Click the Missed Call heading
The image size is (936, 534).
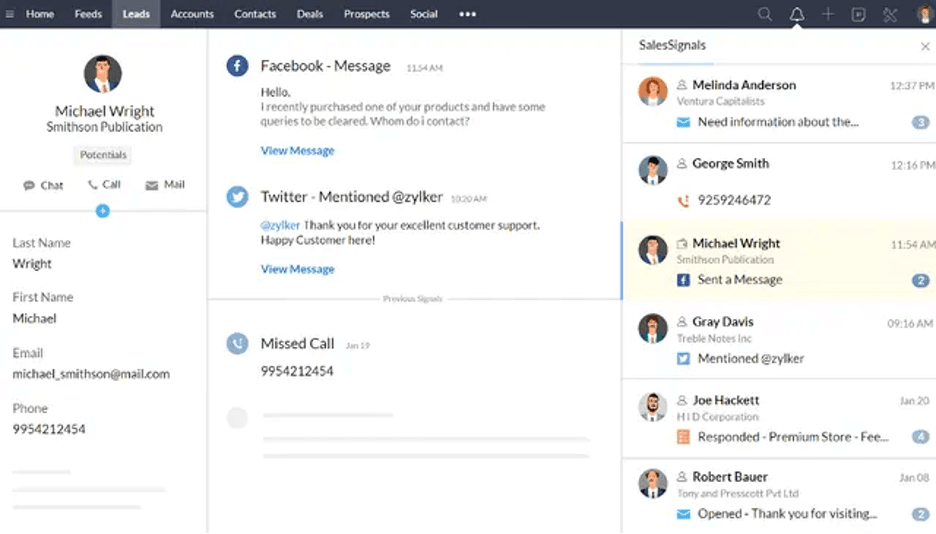point(297,344)
